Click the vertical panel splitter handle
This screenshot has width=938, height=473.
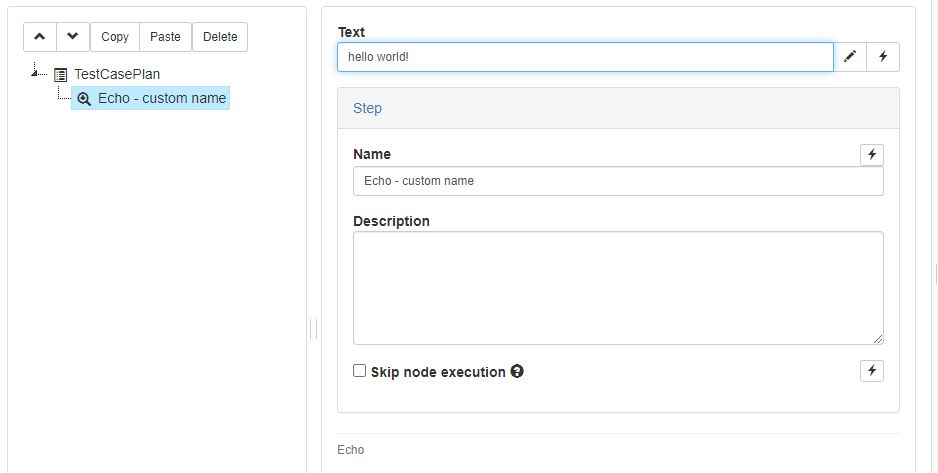click(313, 329)
